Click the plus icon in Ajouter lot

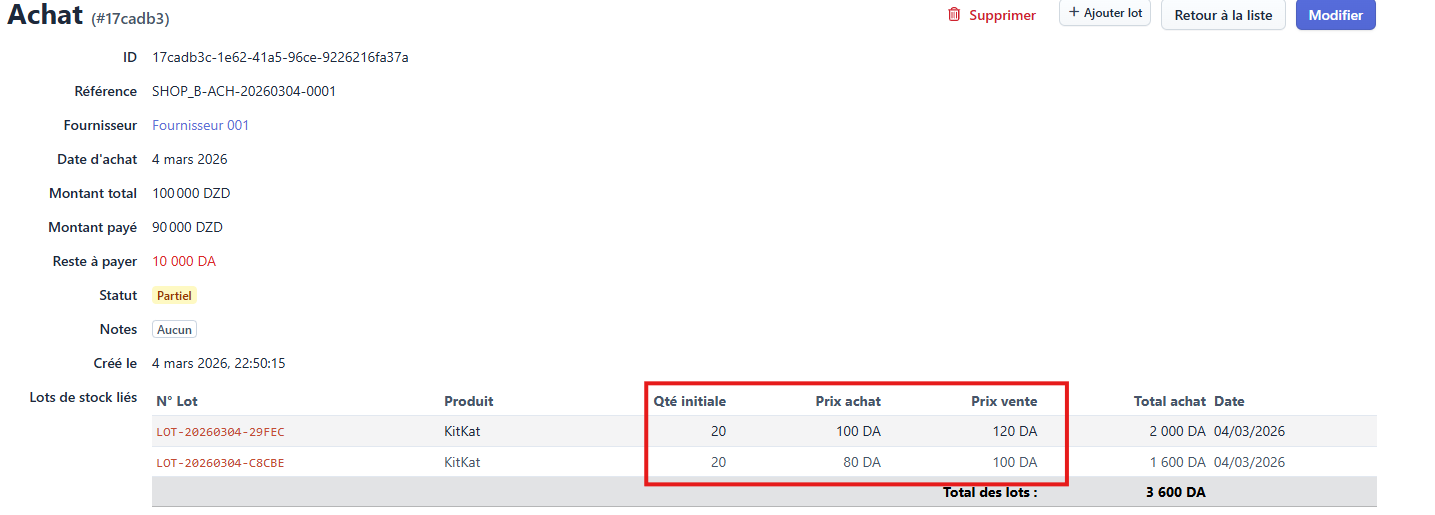point(1074,13)
